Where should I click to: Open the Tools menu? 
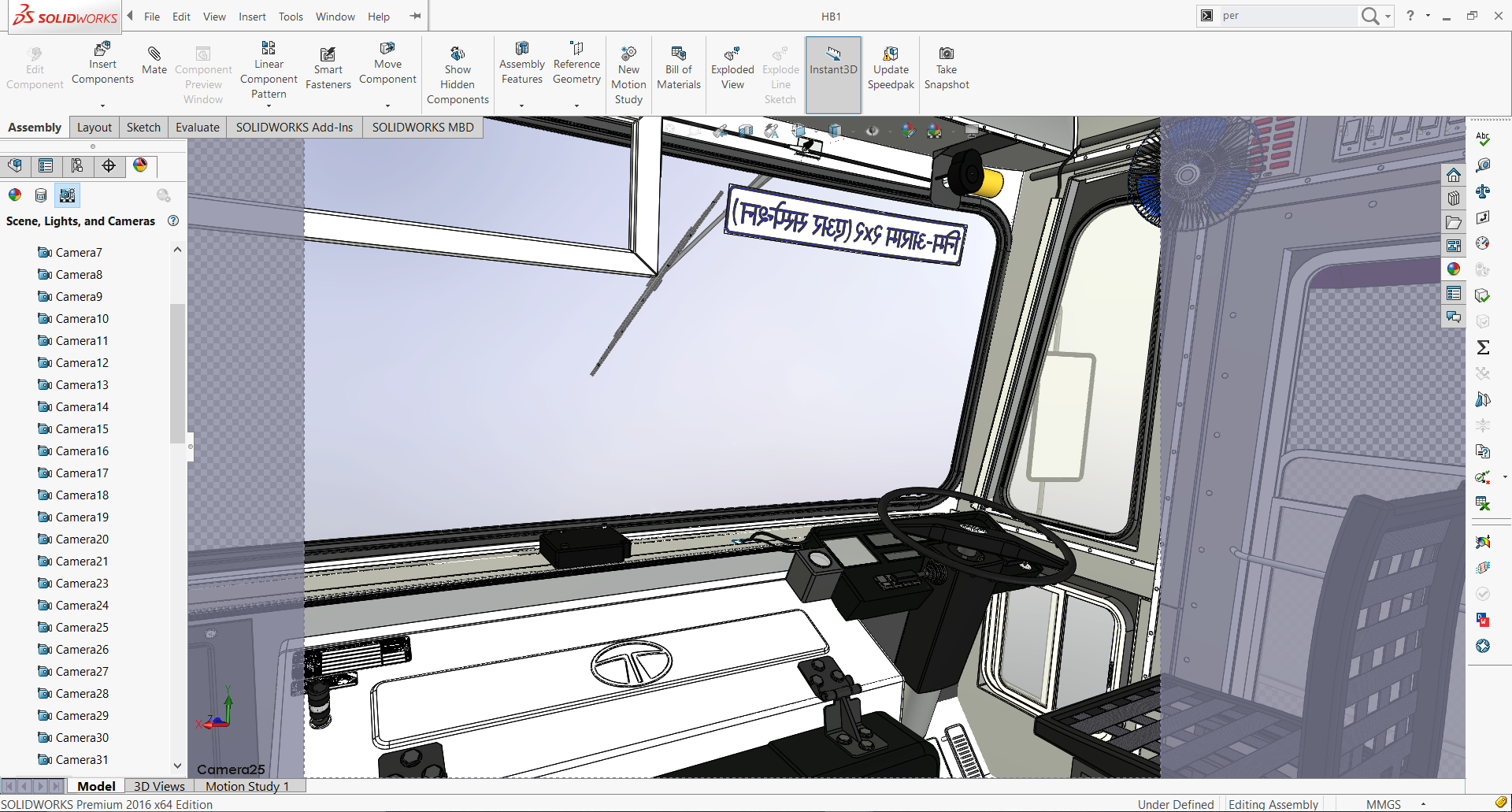(x=291, y=17)
